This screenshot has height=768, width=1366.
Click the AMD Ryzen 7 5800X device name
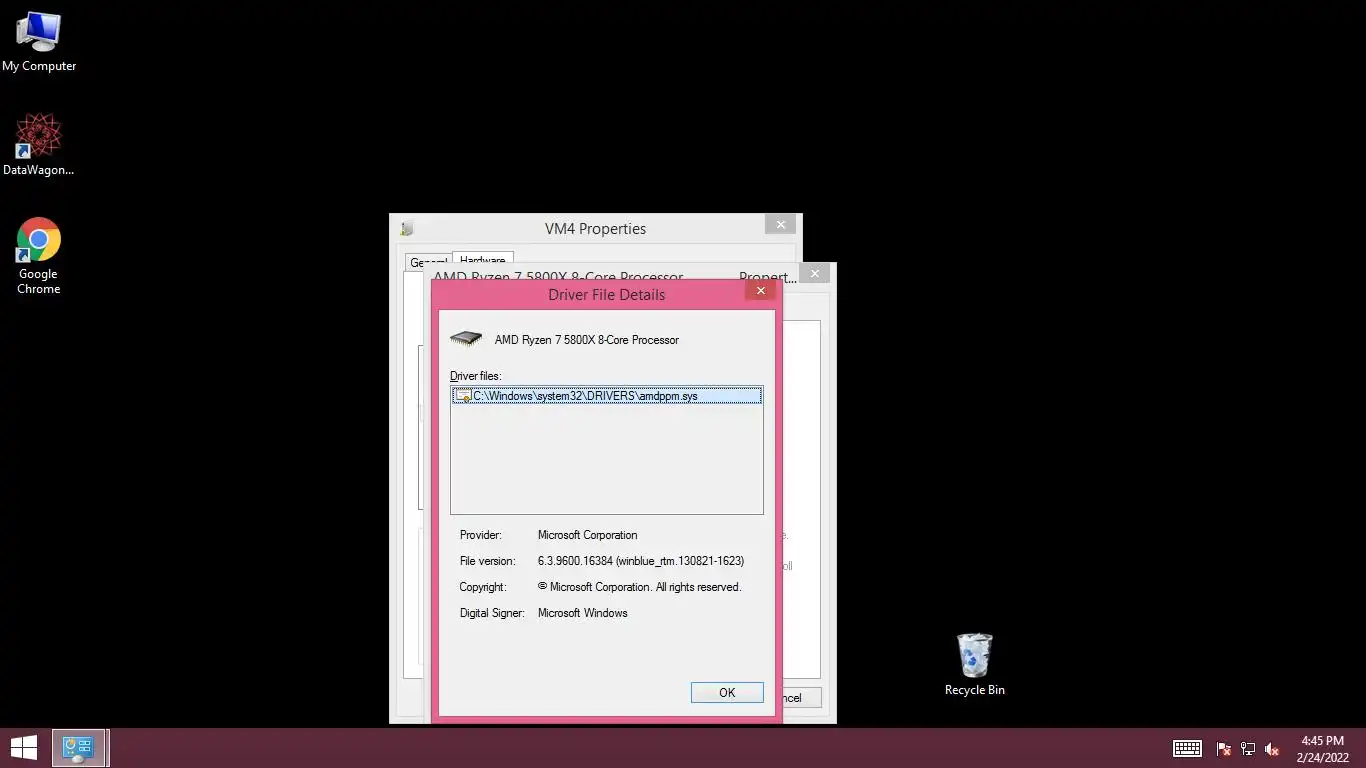(586, 340)
